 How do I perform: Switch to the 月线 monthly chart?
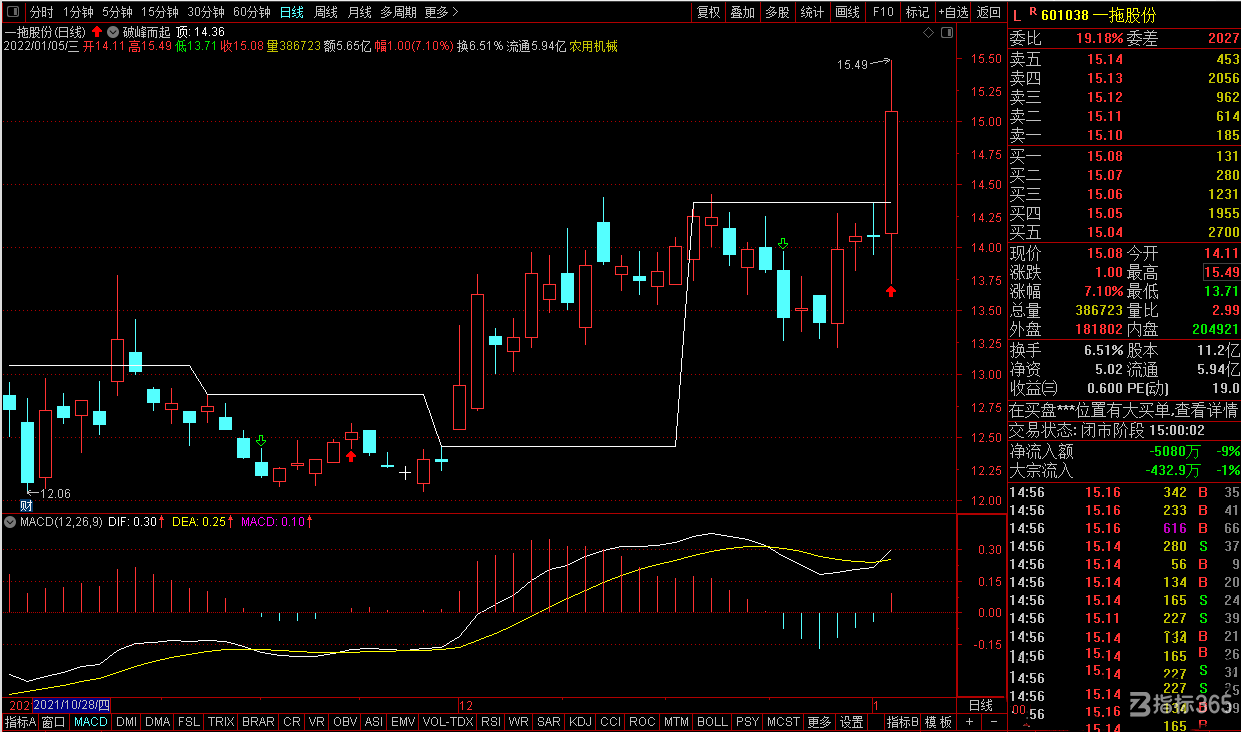(x=360, y=12)
